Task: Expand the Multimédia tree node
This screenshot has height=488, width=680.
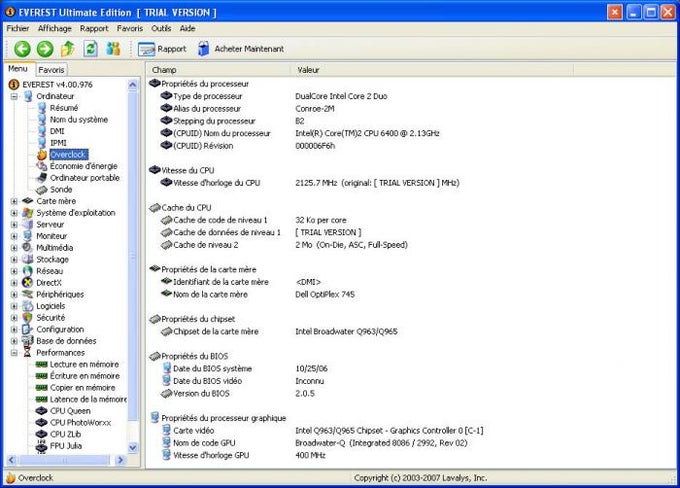Action: [14, 248]
